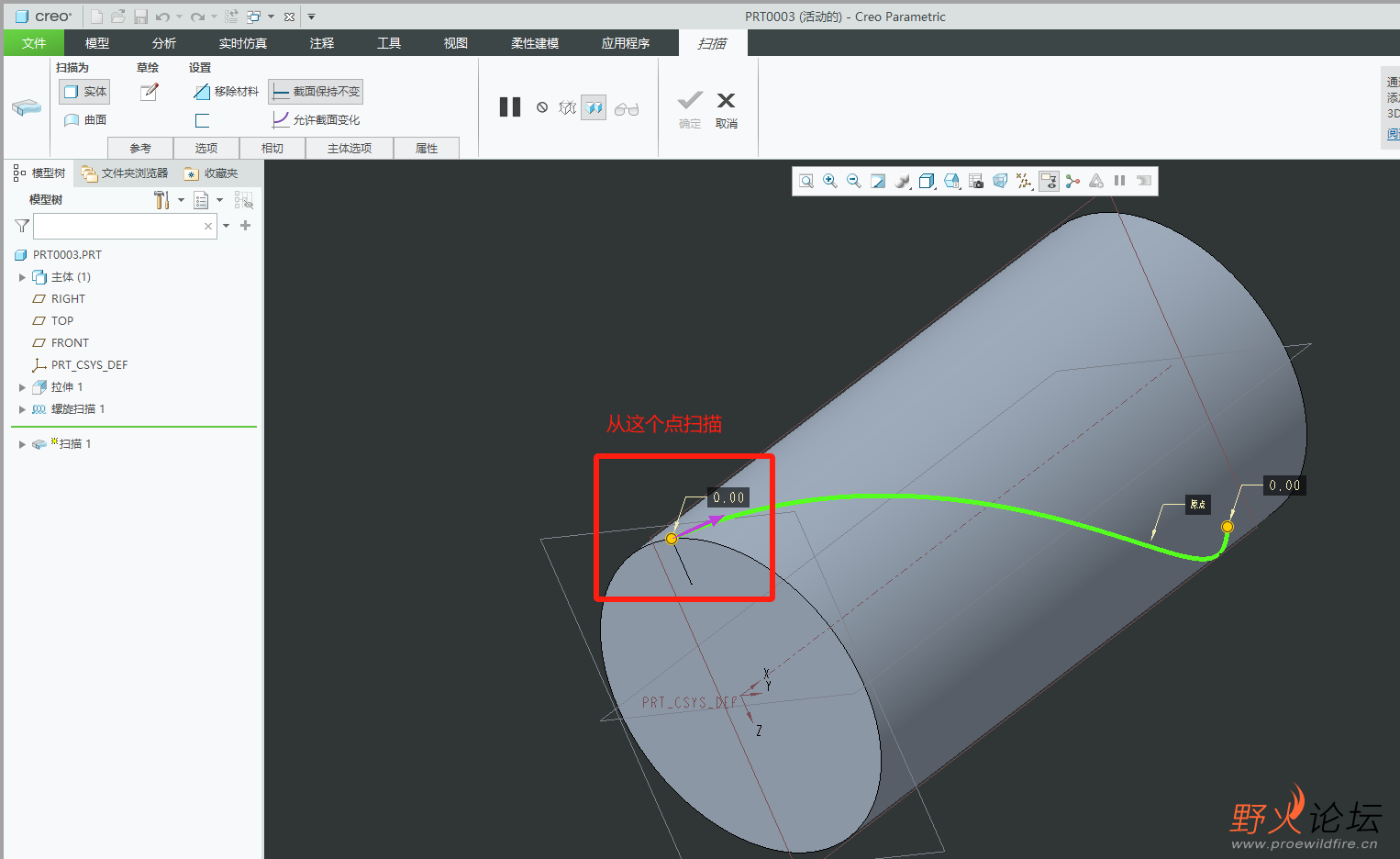Click the Refit zoom icon in graphics toolbar

pyautogui.click(x=806, y=181)
